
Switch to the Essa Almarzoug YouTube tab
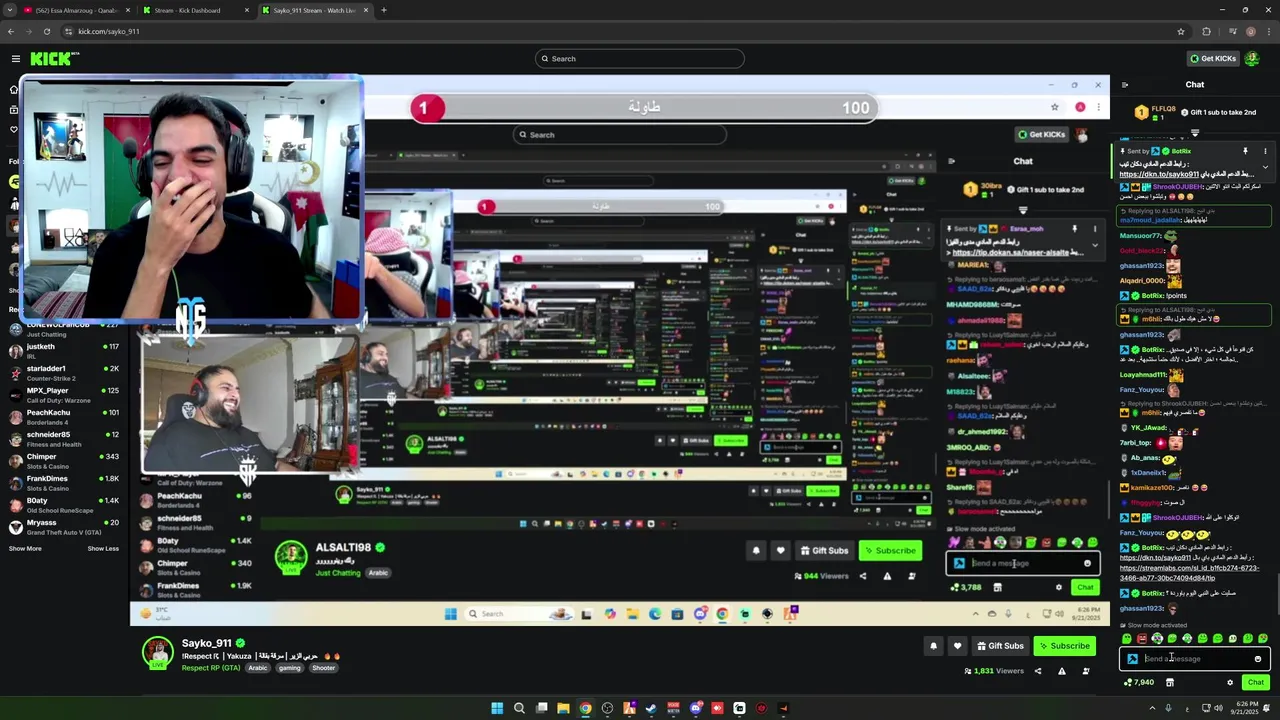coord(75,10)
